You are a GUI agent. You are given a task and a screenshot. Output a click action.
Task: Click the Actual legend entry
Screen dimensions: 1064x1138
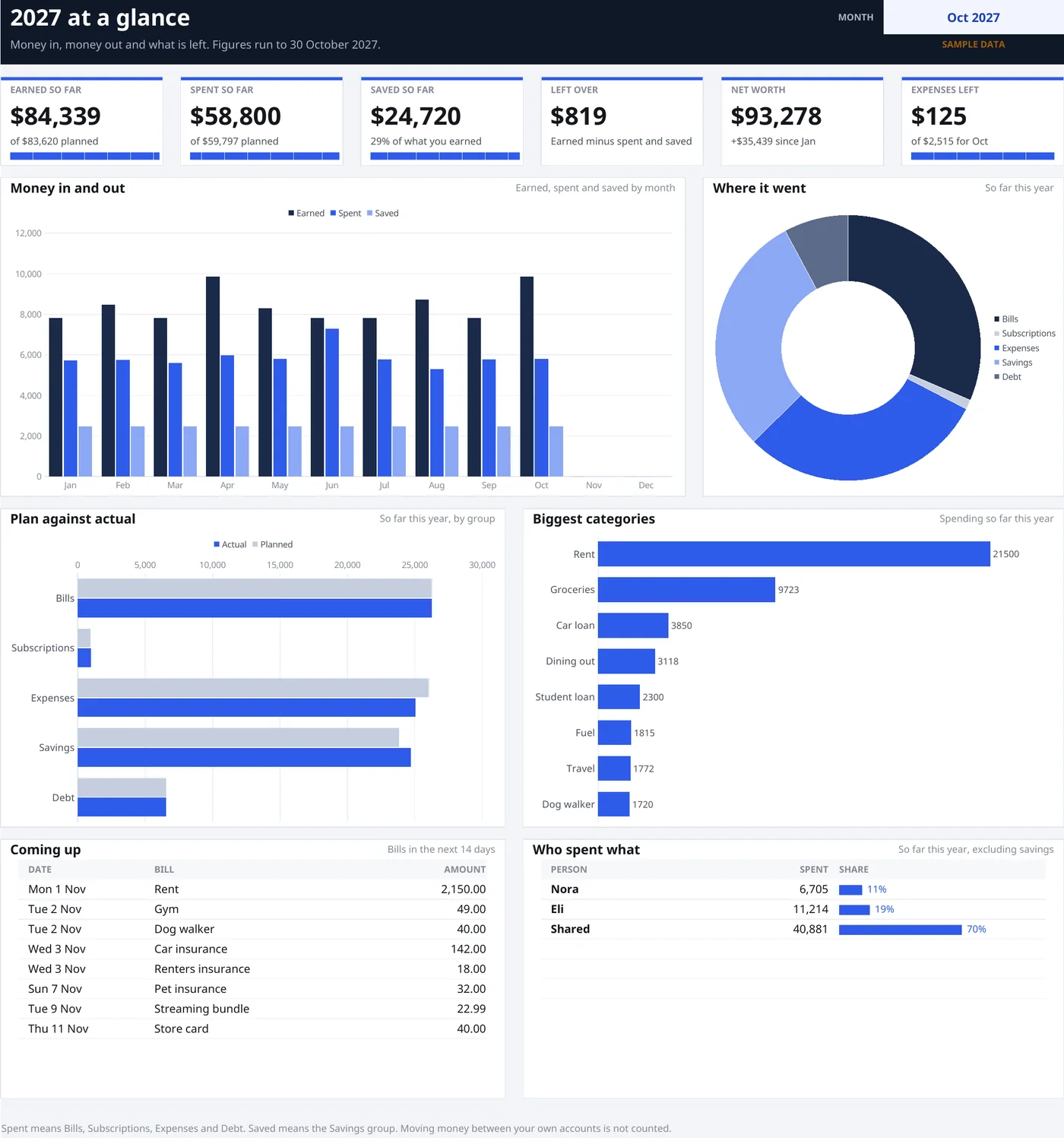coord(230,544)
